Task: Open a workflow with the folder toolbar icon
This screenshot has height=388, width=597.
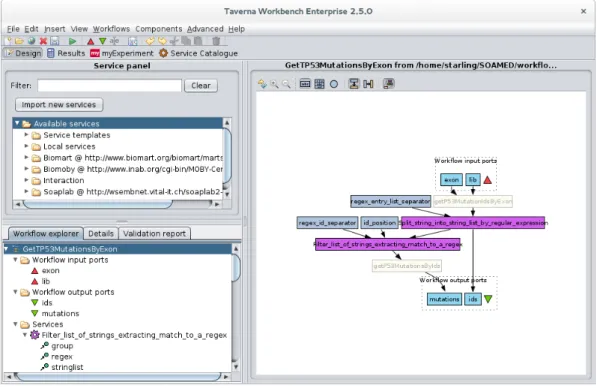Action: coord(19,41)
